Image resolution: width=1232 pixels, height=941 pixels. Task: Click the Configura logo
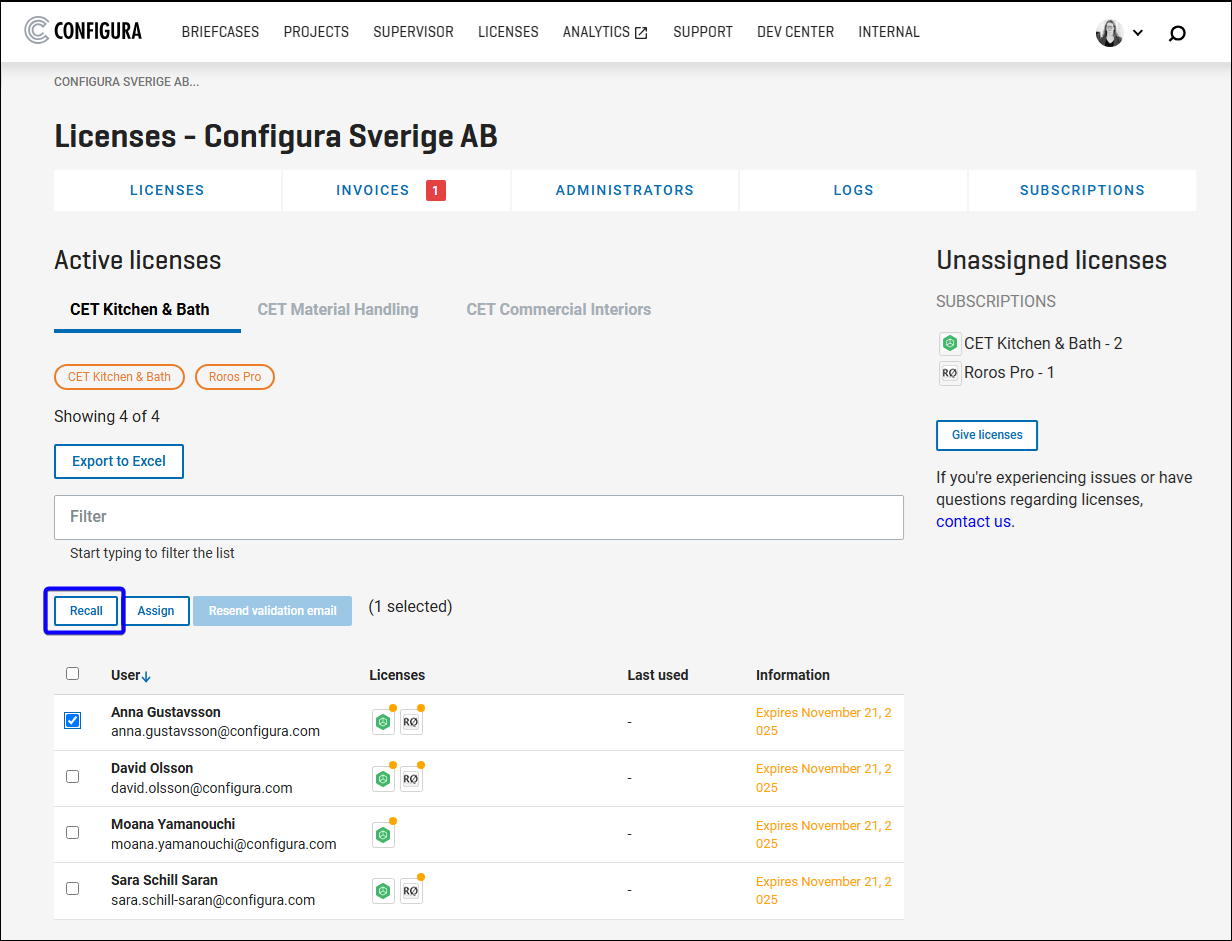pos(83,31)
